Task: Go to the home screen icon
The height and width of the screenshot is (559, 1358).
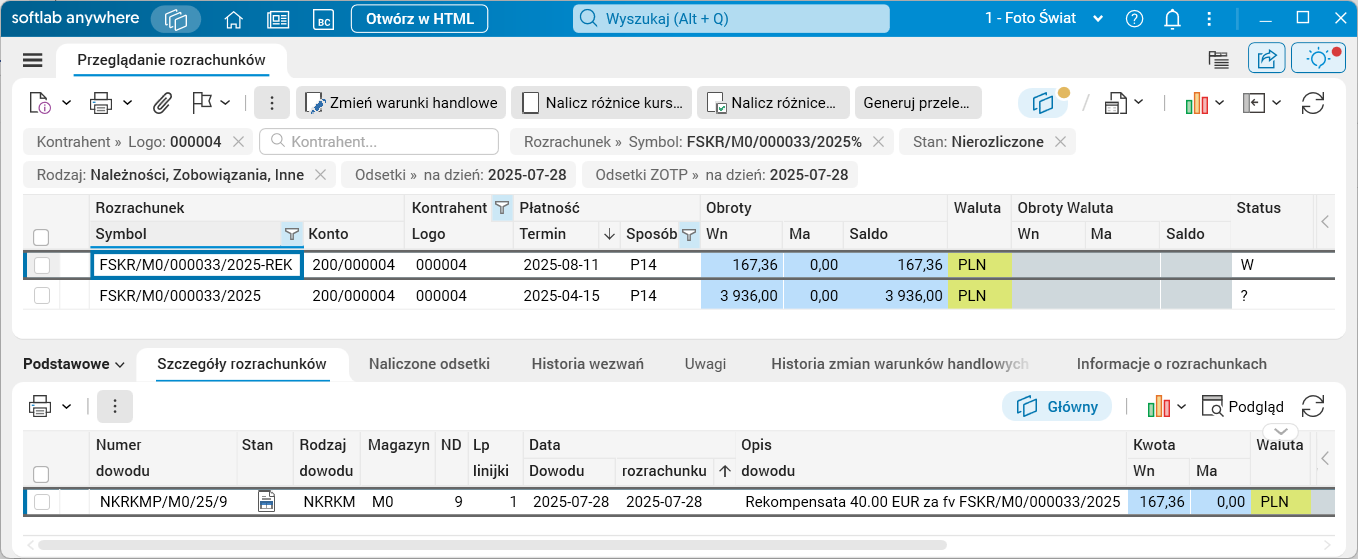Action: [x=234, y=19]
